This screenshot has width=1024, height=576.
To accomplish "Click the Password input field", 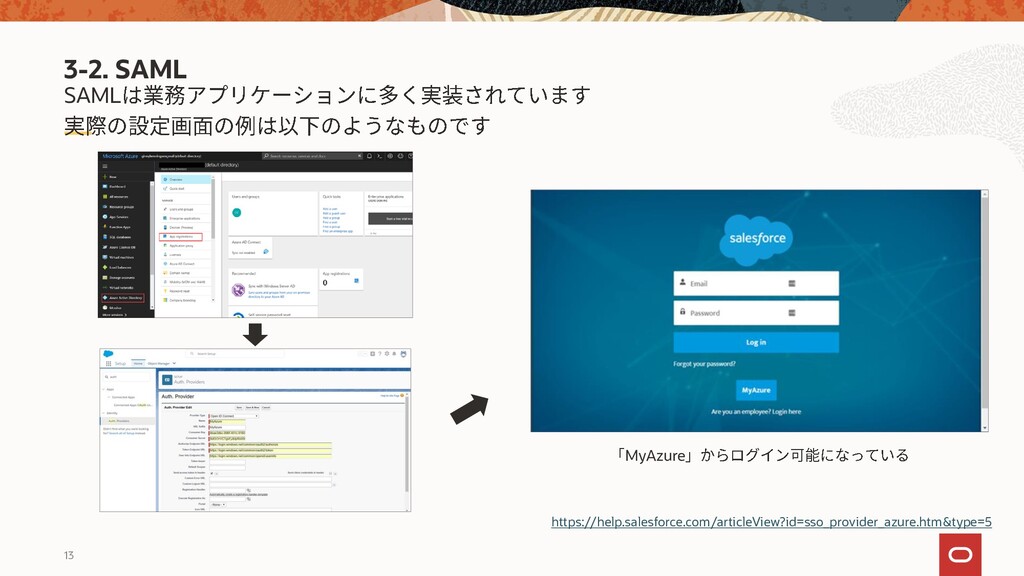I will click(x=756, y=313).
